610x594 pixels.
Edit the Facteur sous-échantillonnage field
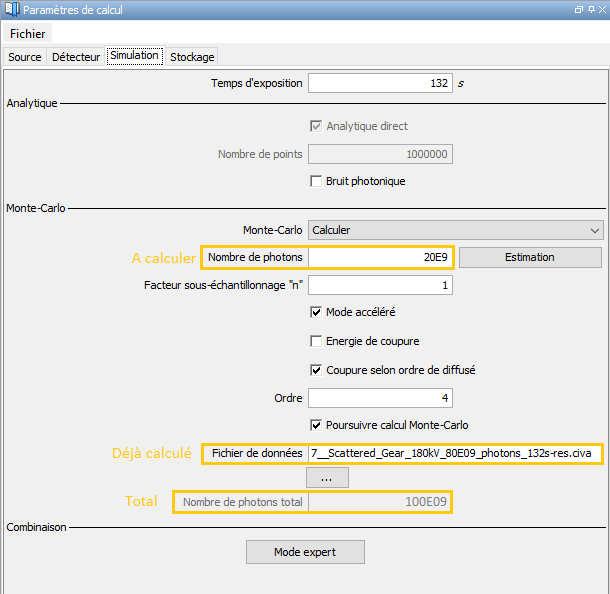(x=380, y=286)
